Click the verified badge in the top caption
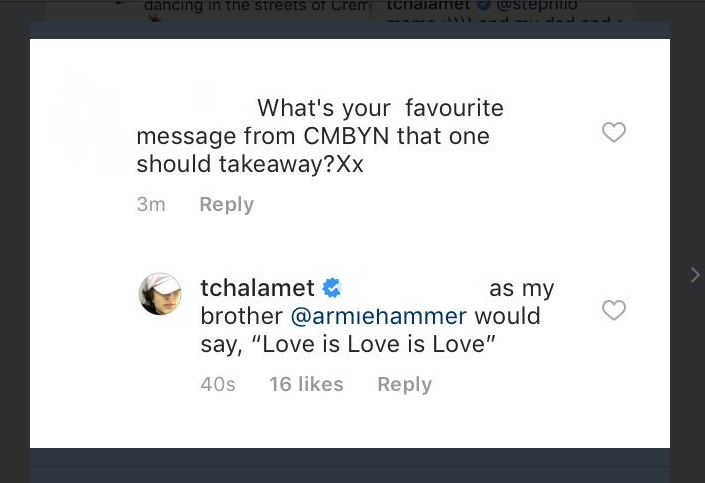Screen dimensions: 705x483 click(484, 6)
